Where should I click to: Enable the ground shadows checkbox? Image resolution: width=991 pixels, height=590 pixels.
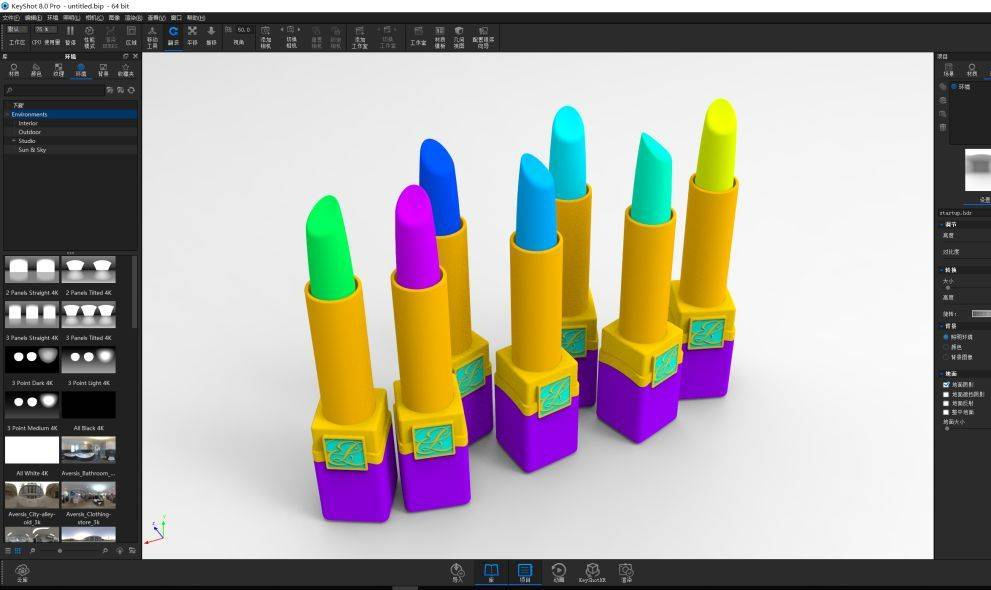coord(946,384)
